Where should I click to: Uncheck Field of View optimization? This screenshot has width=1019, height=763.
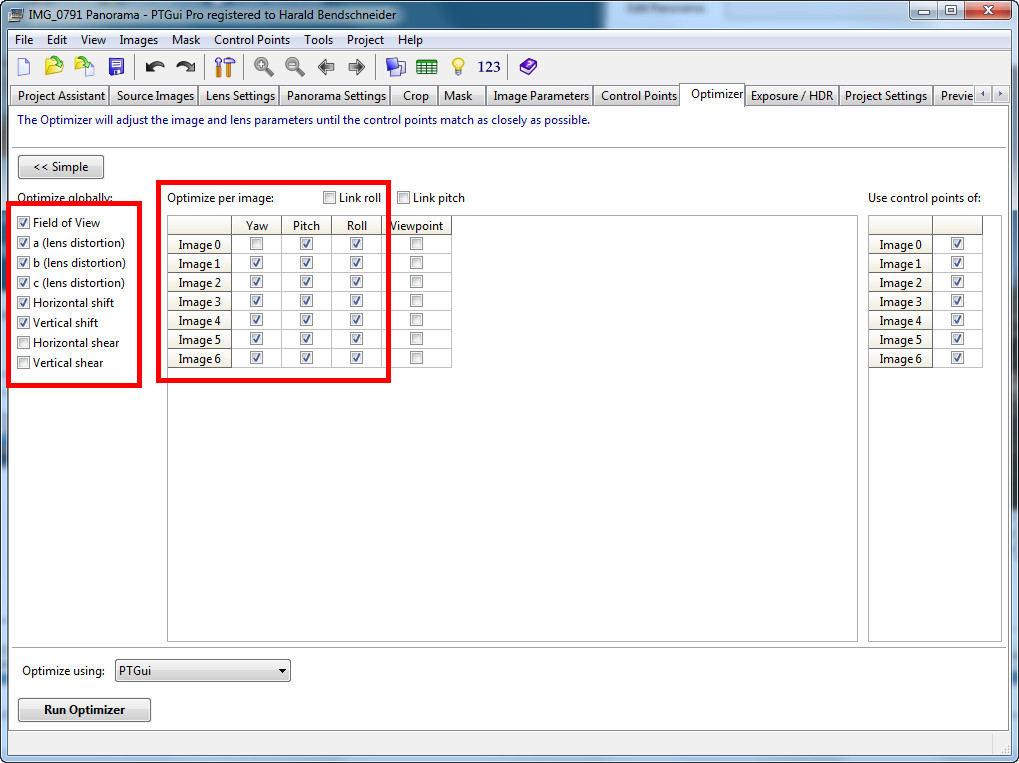[23, 223]
